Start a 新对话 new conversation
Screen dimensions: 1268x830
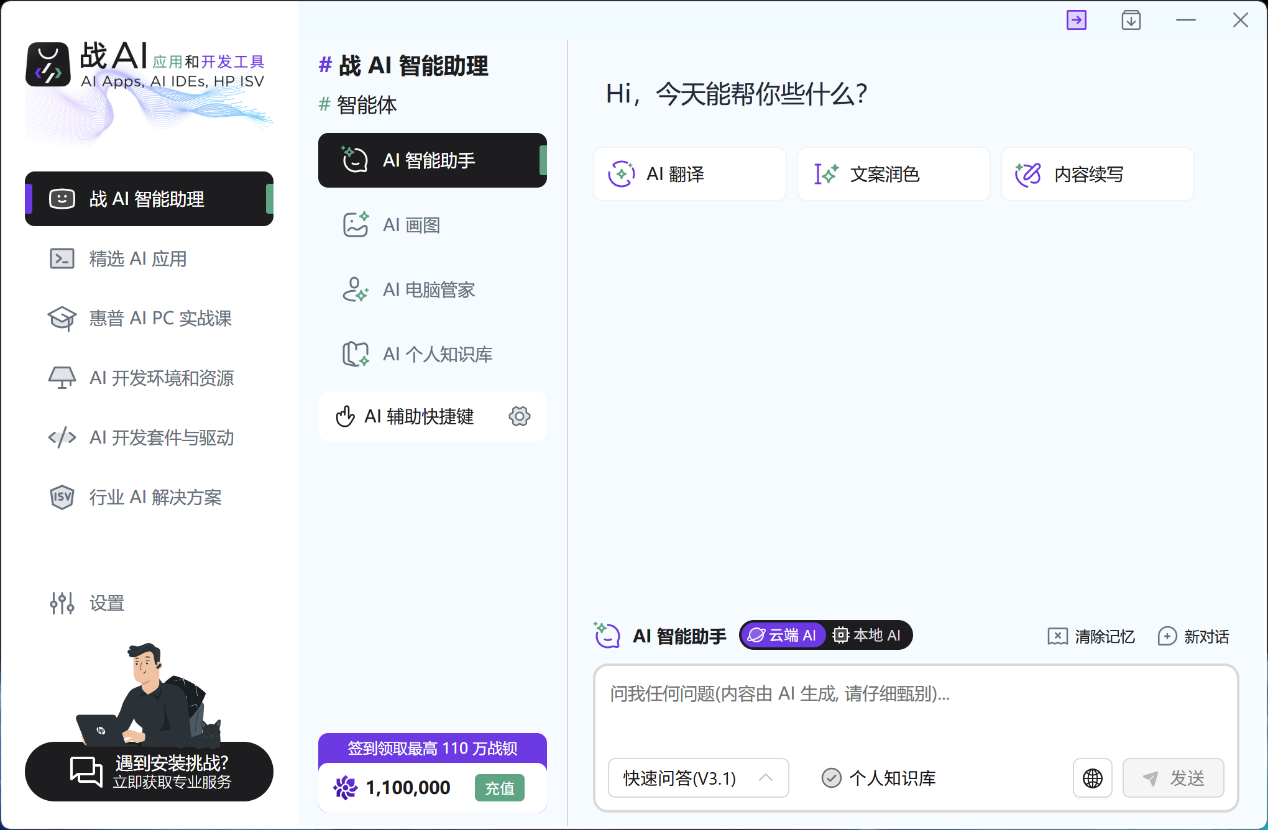coord(1193,636)
